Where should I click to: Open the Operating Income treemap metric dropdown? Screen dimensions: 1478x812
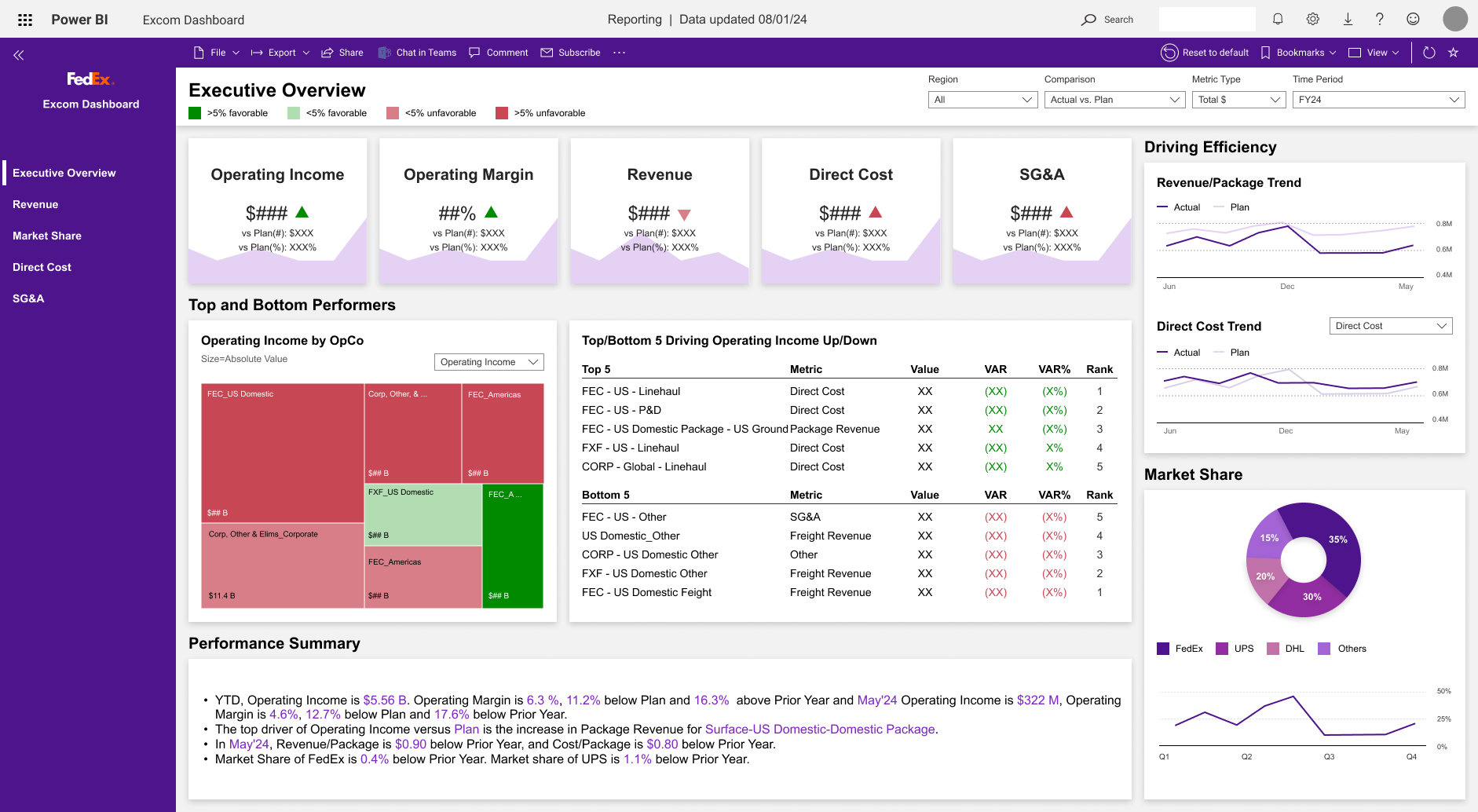tap(489, 362)
